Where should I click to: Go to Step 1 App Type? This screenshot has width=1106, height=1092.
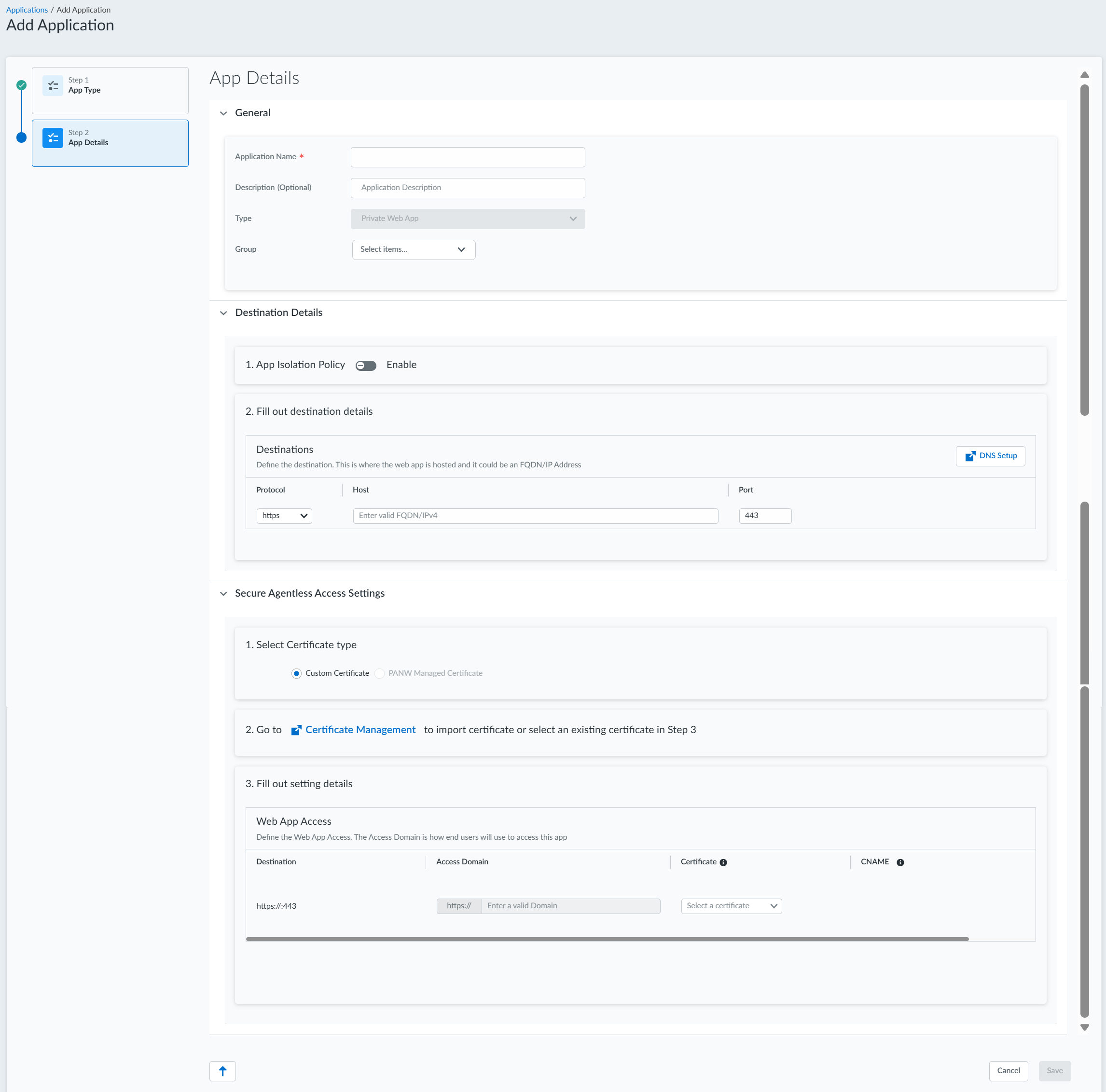[x=110, y=90]
